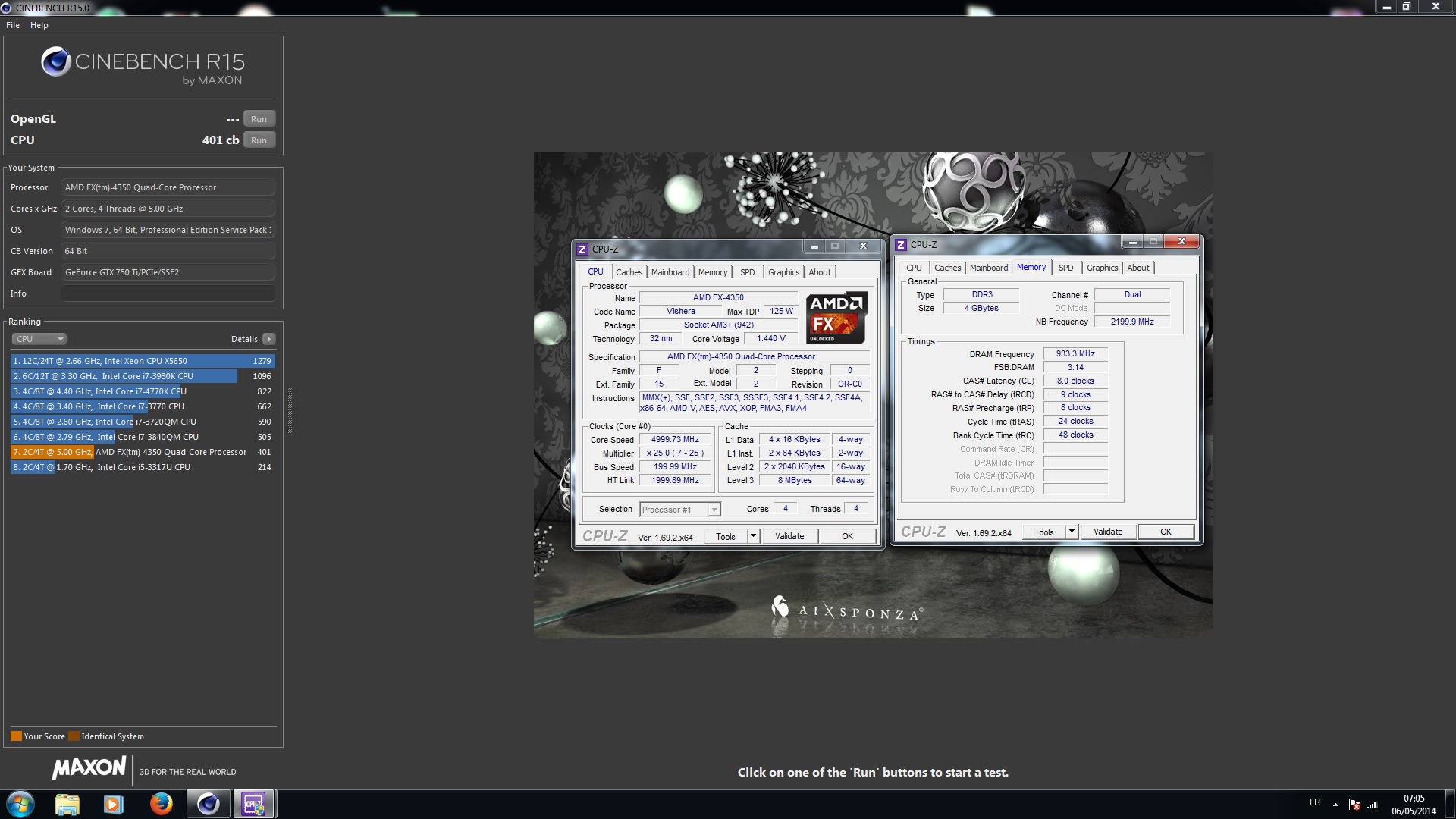Click Validate in left CPU-Z window
Image resolution: width=1456 pixels, height=819 pixels.
[x=789, y=536]
